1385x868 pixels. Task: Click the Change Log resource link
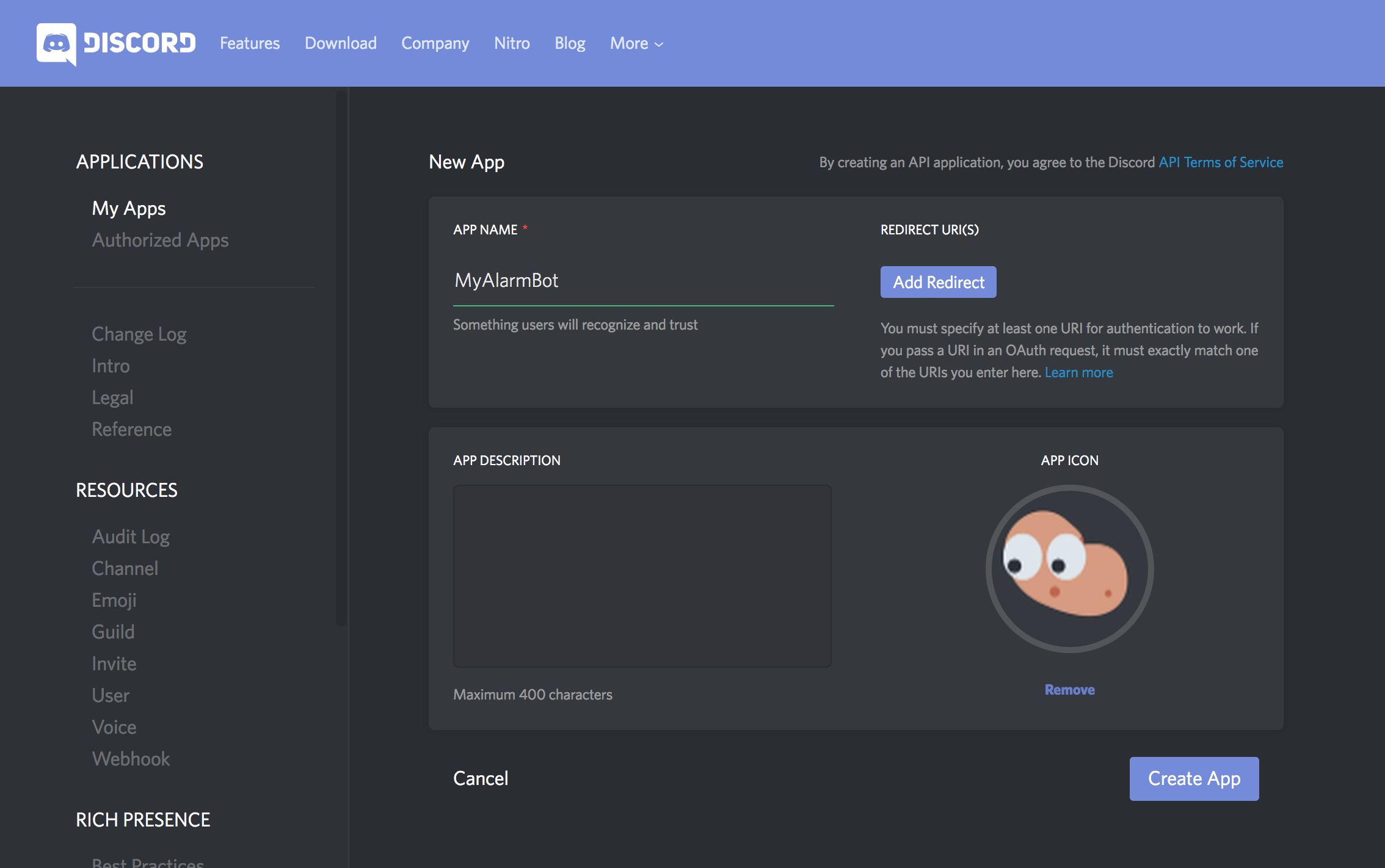coord(139,334)
